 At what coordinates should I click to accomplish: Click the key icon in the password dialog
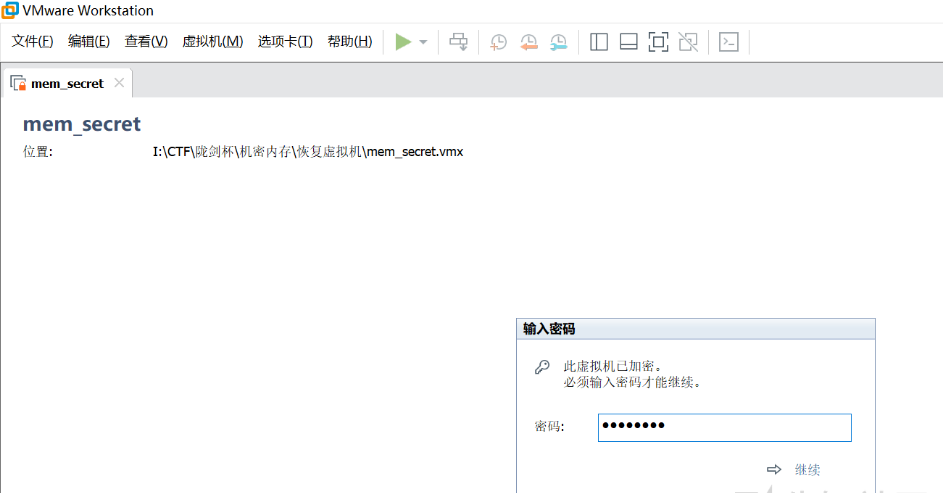(542, 367)
